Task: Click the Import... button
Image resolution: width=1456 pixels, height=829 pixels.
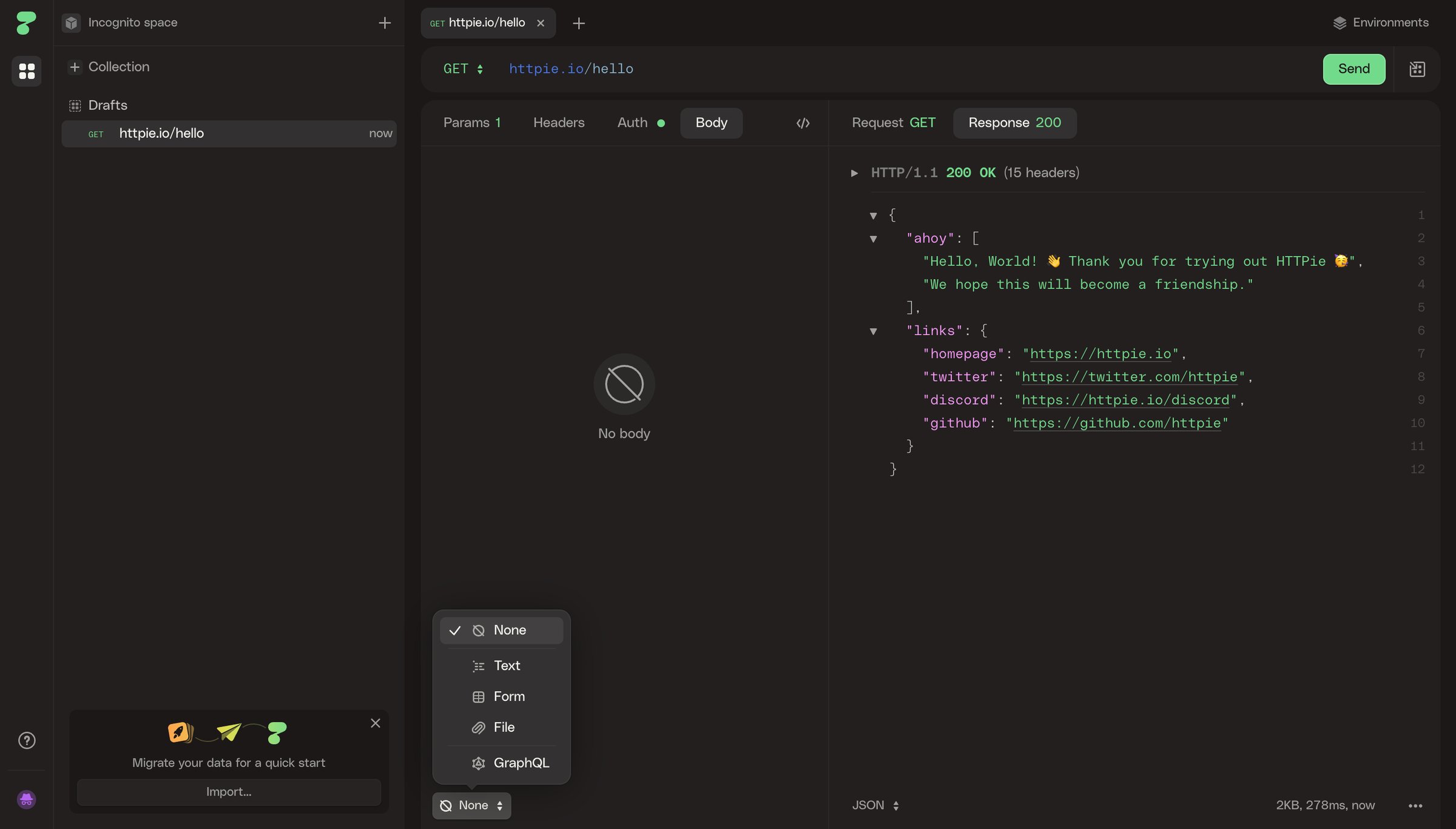Action: coord(229,792)
